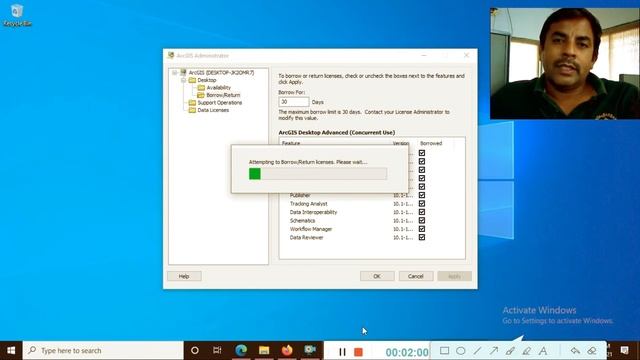
Task: Click the computer icon beside ArcGIS root node
Action: [183, 72]
